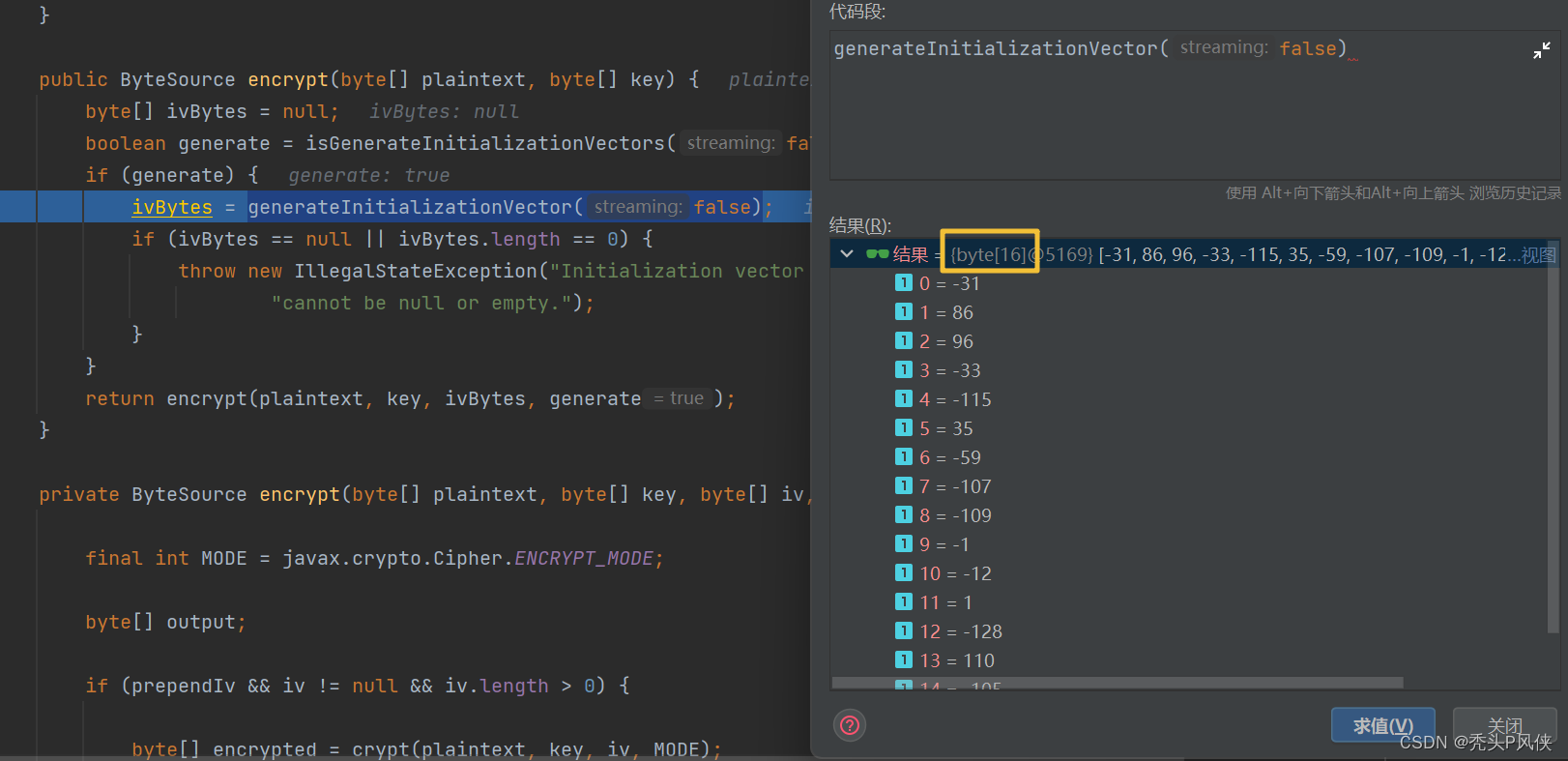The height and width of the screenshot is (761, 1568).
Task: Click the 'generate: true' inline debug hint
Action: click(369, 175)
